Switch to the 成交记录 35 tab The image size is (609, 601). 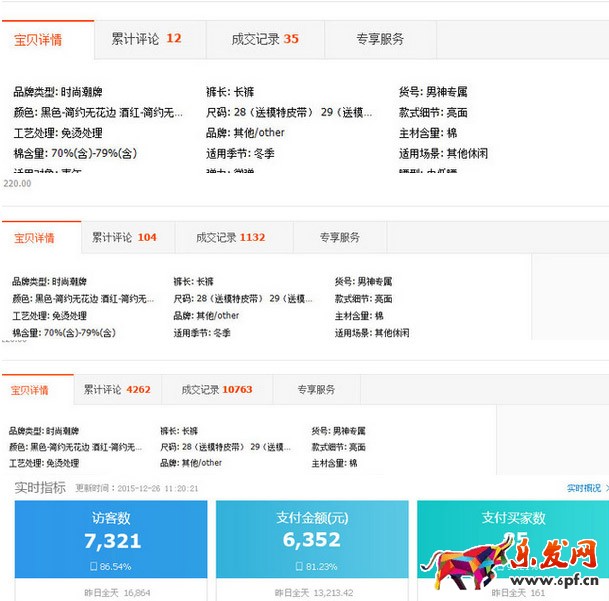[x=264, y=39]
